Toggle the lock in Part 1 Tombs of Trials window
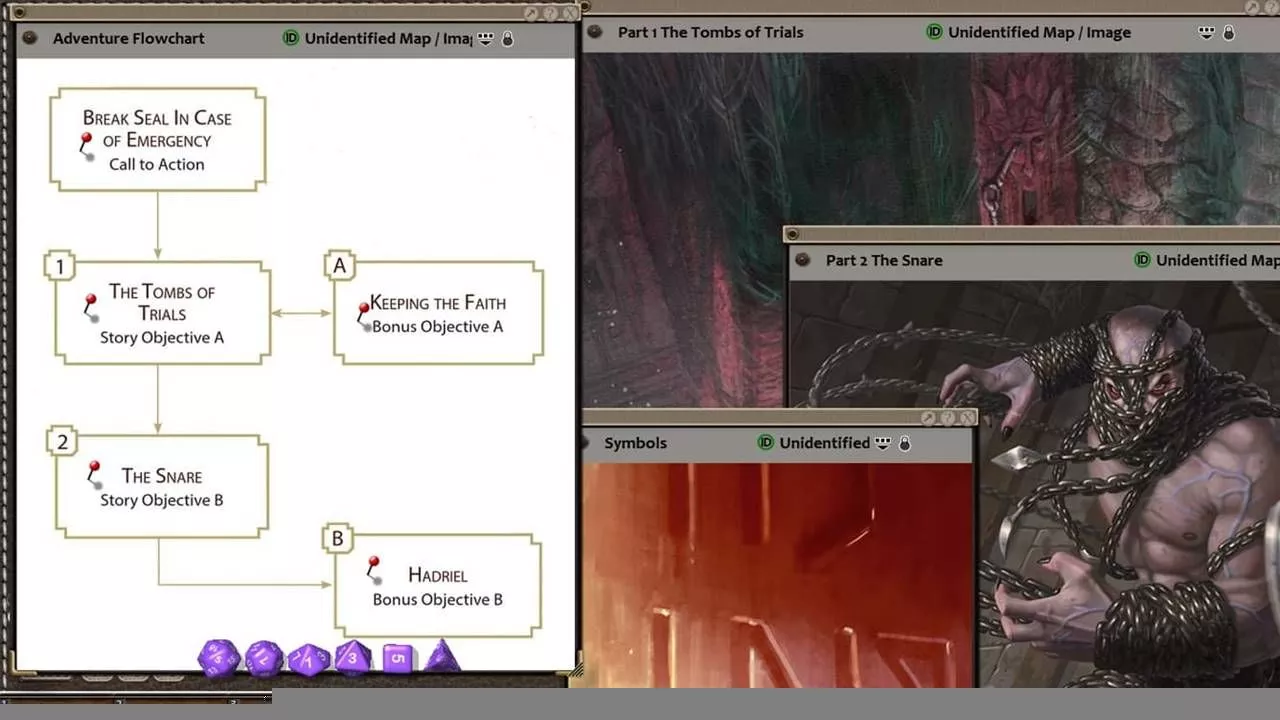1280x720 pixels. 1228,32
